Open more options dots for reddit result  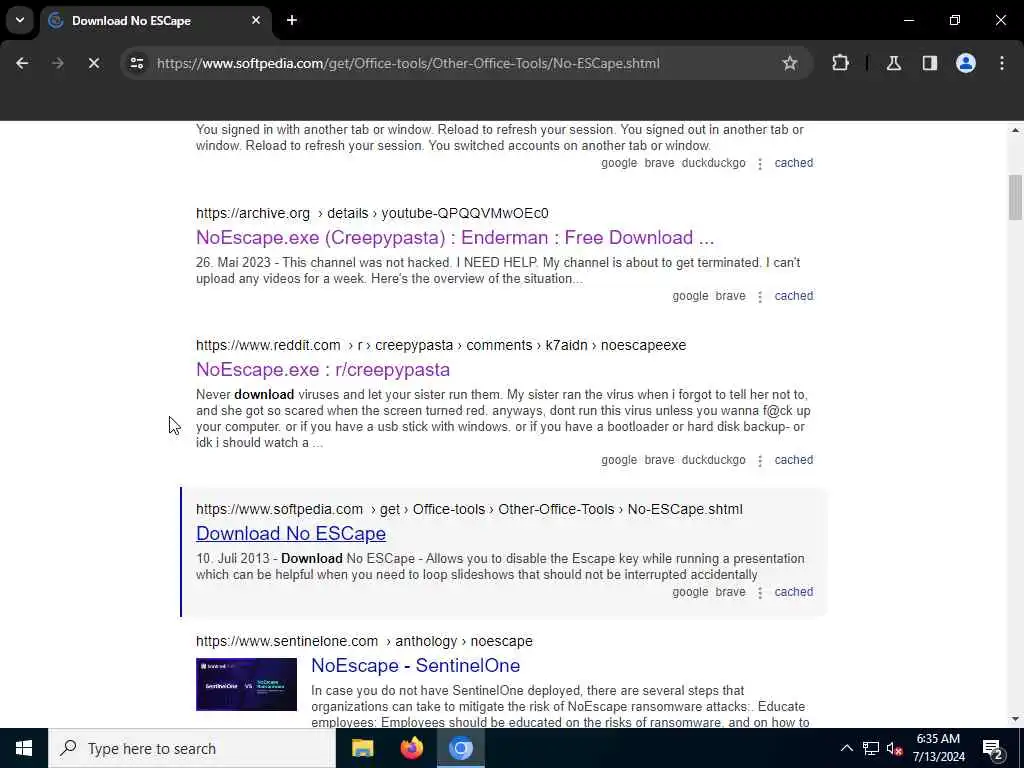pyautogui.click(x=760, y=460)
